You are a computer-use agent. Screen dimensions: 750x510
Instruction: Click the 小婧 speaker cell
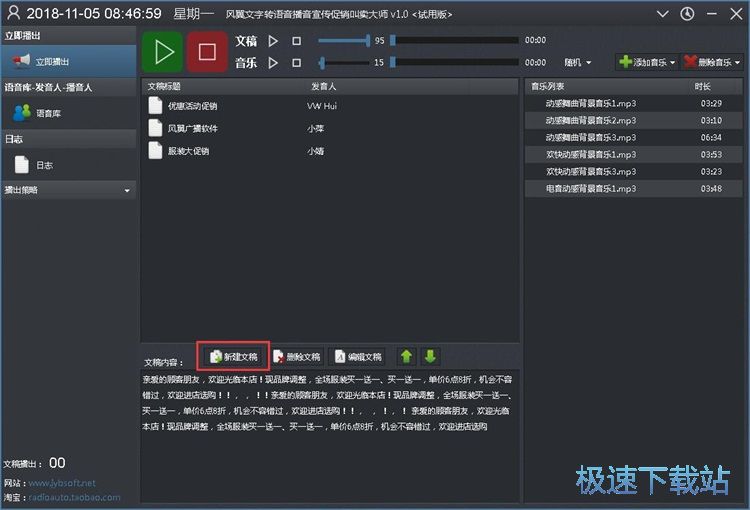coord(316,151)
